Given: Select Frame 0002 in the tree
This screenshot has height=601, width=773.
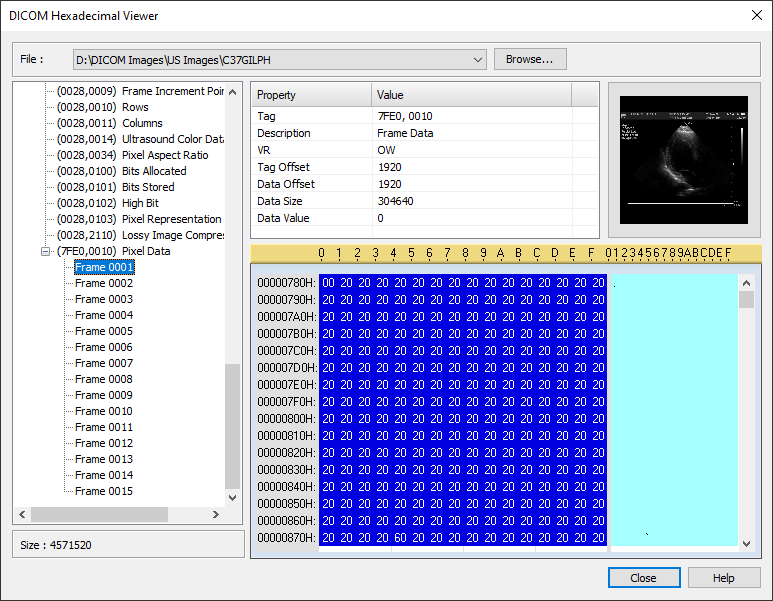Looking at the screenshot, I should pos(104,283).
